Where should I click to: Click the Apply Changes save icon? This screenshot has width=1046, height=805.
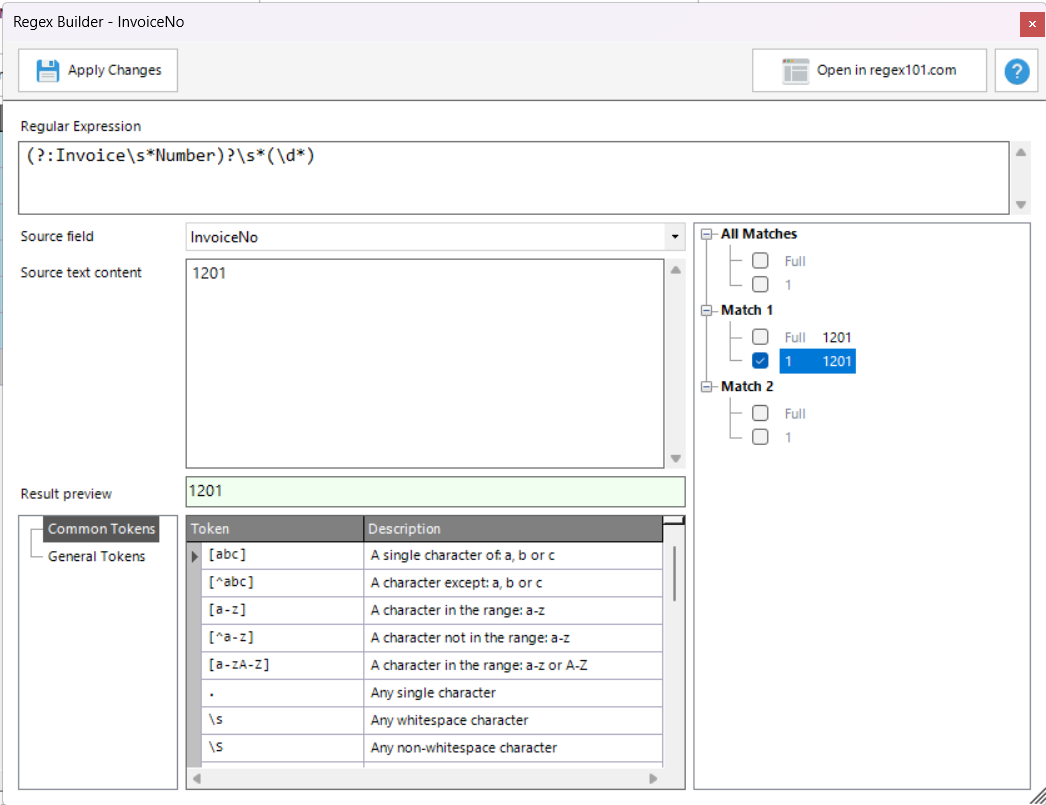48,71
